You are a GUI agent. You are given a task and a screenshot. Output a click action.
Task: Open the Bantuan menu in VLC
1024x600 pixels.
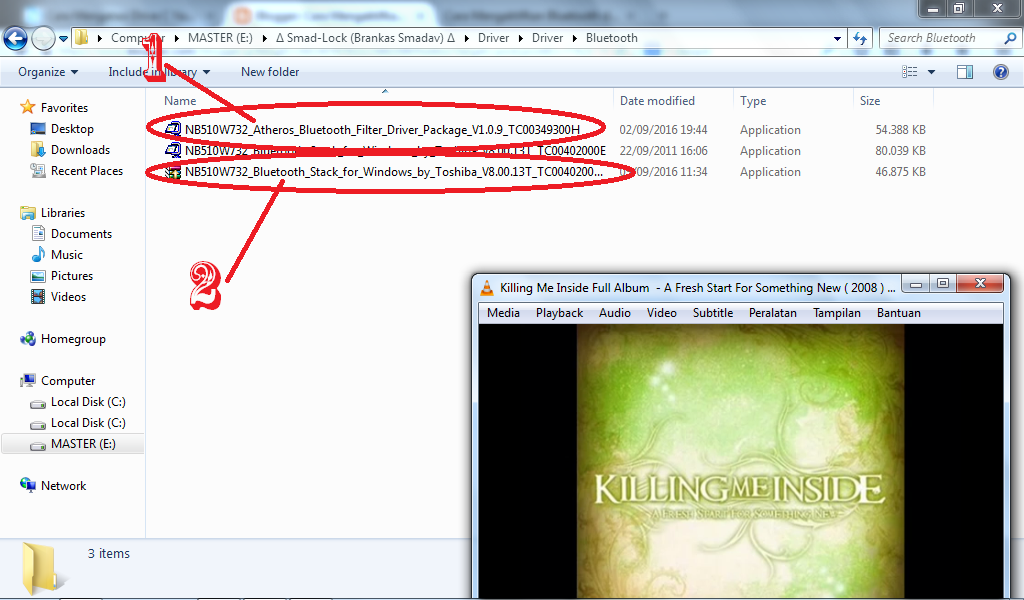pos(899,313)
